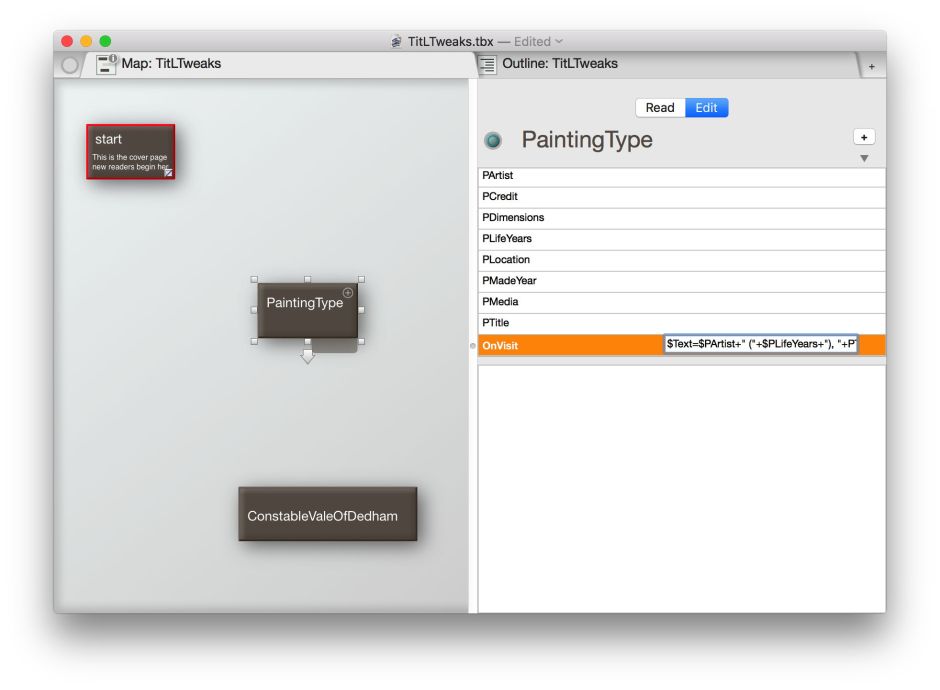Click the circle at left of tab bar

pyautogui.click(x=70, y=65)
